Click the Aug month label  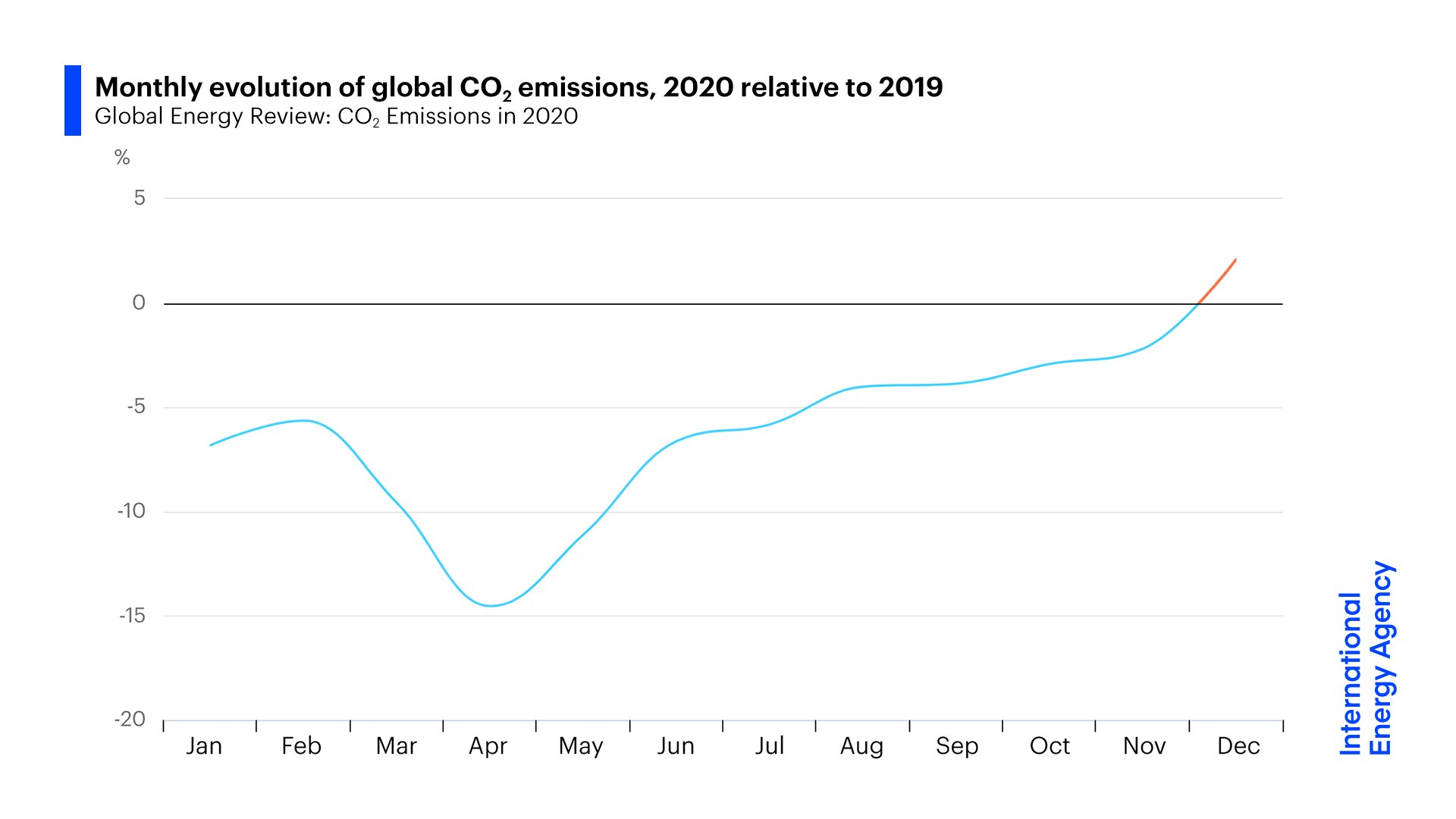pos(861,747)
